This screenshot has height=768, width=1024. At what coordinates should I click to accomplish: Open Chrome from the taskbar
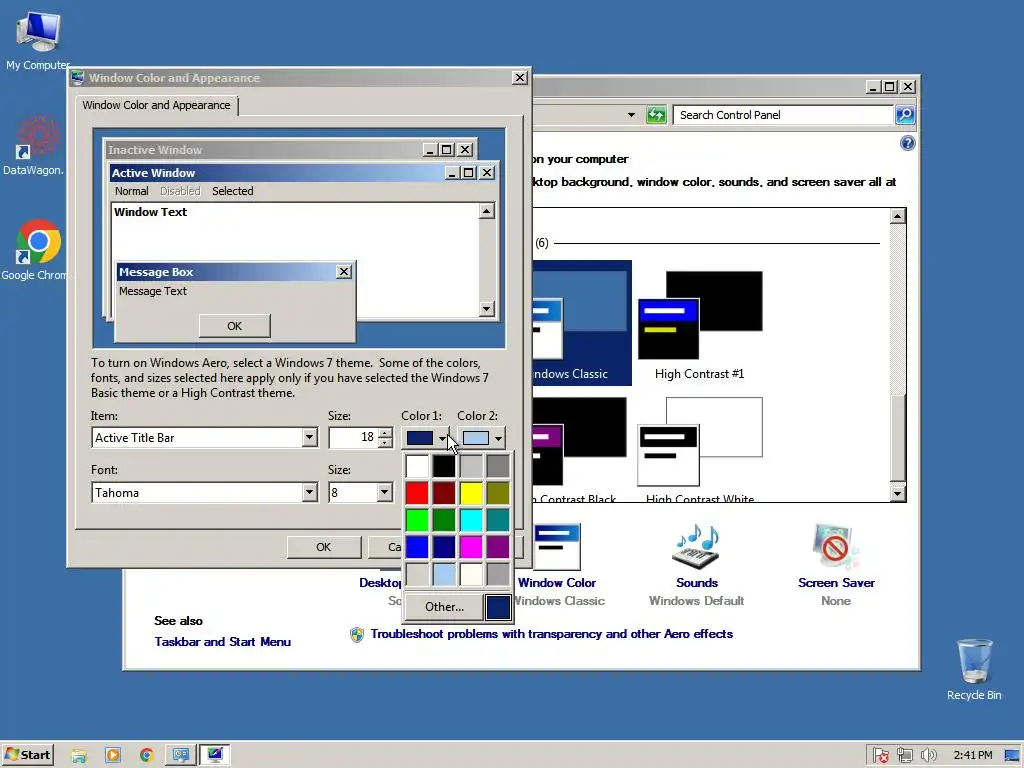click(x=146, y=755)
